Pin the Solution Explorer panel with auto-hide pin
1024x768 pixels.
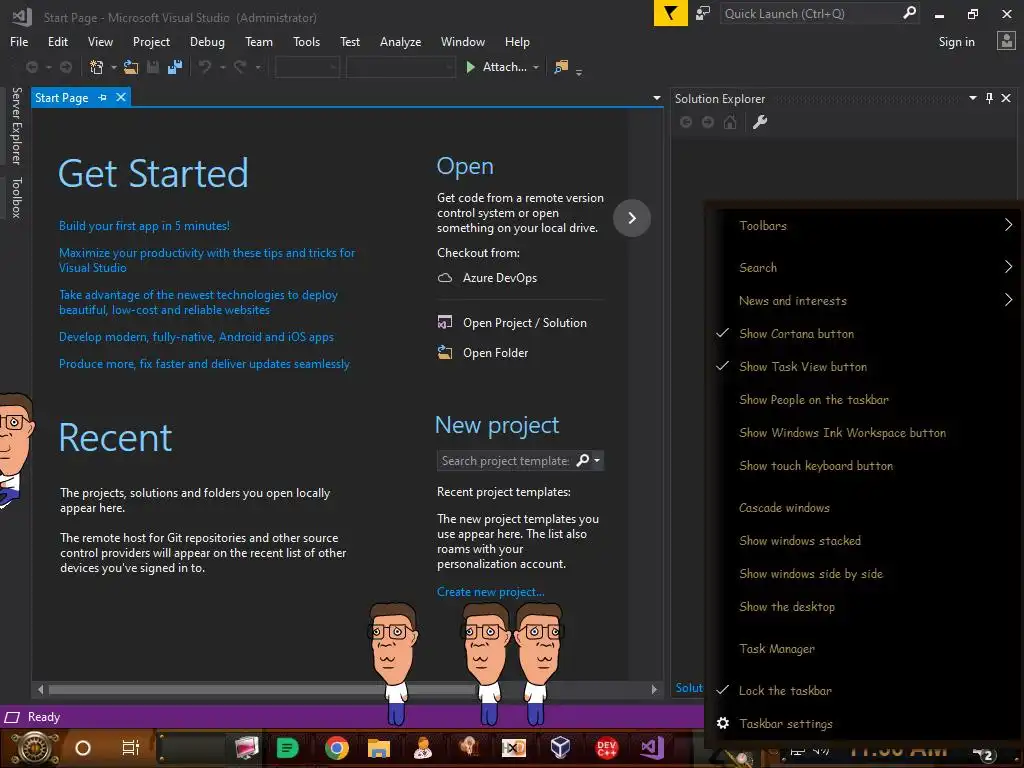(x=989, y=98)
